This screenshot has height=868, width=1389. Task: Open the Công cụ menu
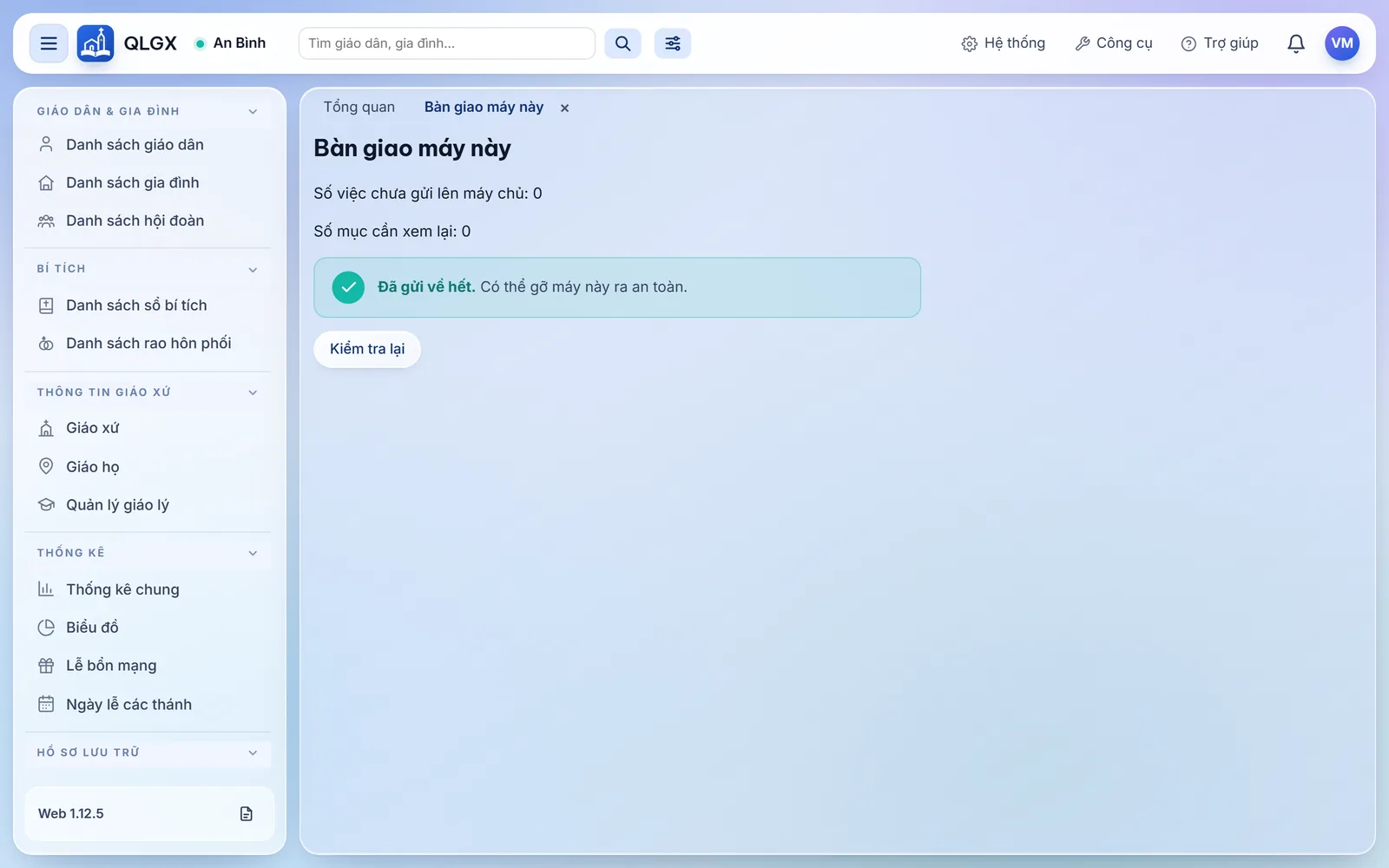[x=1114, y=43]
